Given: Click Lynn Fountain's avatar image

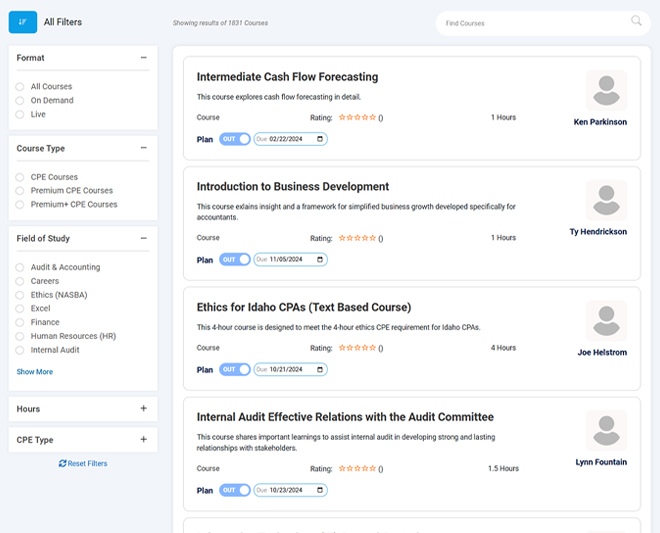Looking at the screenshot, I should pyautogui.click(x=606, y=430).
